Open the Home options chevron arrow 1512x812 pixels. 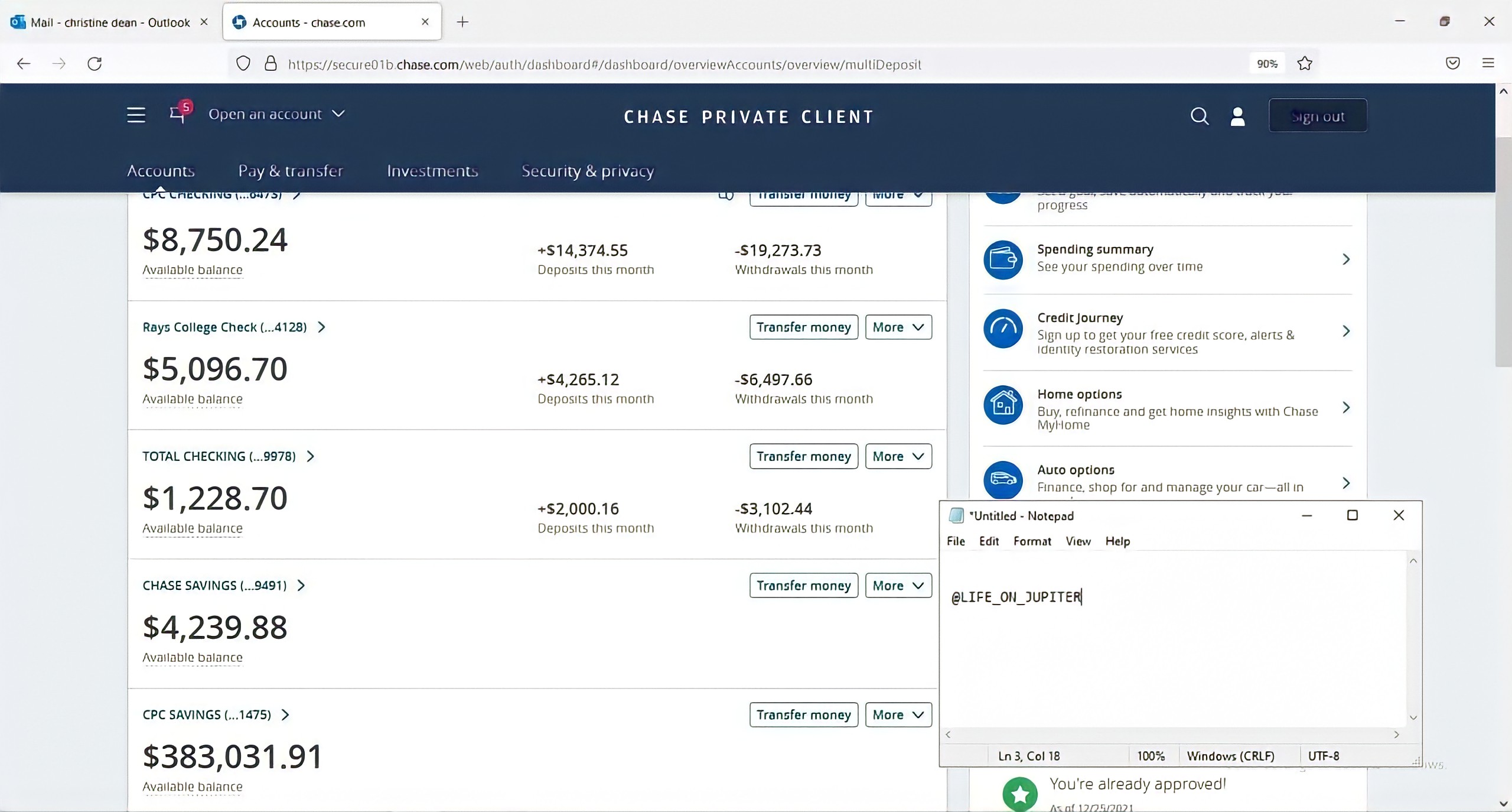(1346, 407)
